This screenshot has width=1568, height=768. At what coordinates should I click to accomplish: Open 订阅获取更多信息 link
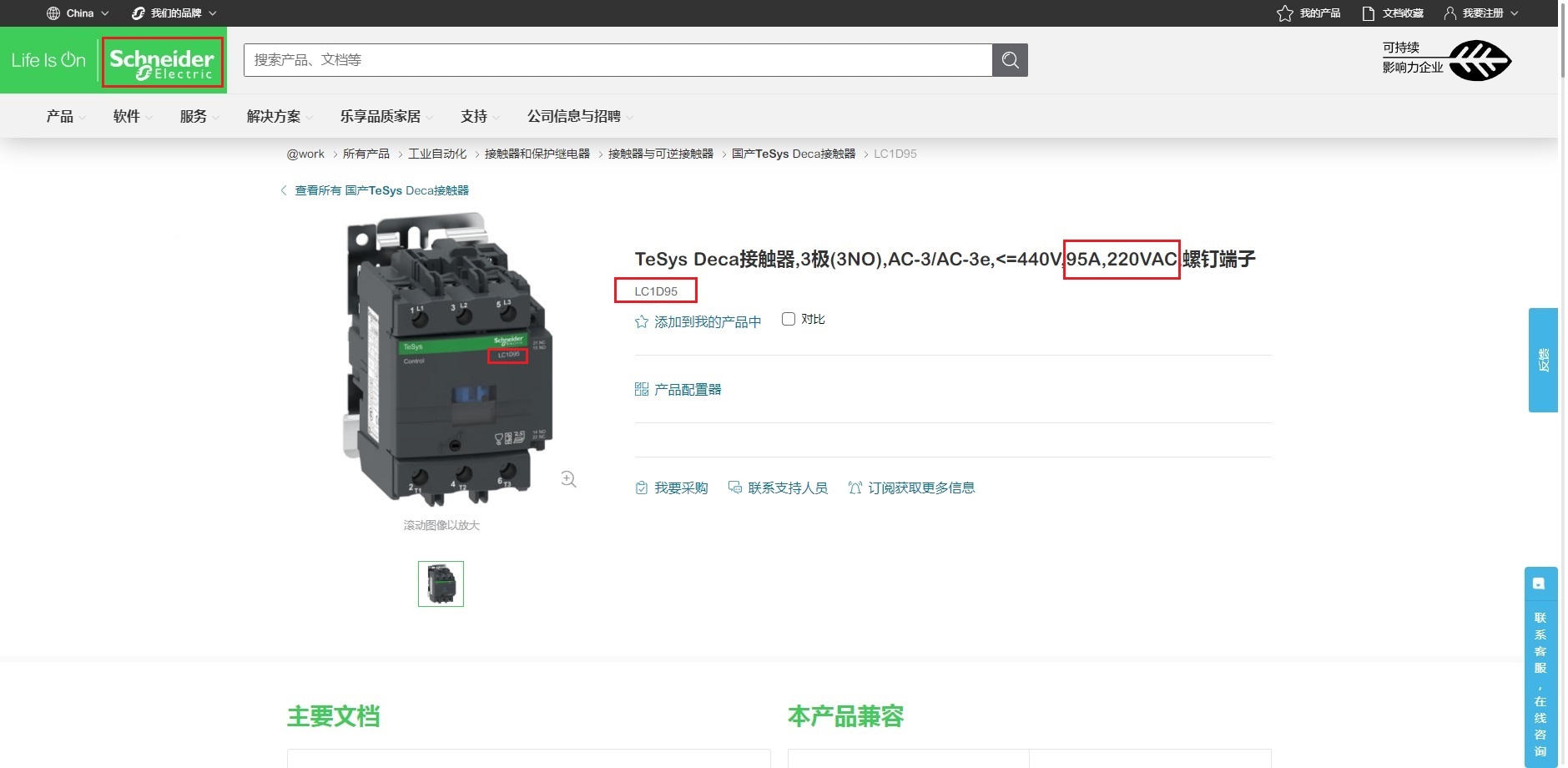(921, 488)
